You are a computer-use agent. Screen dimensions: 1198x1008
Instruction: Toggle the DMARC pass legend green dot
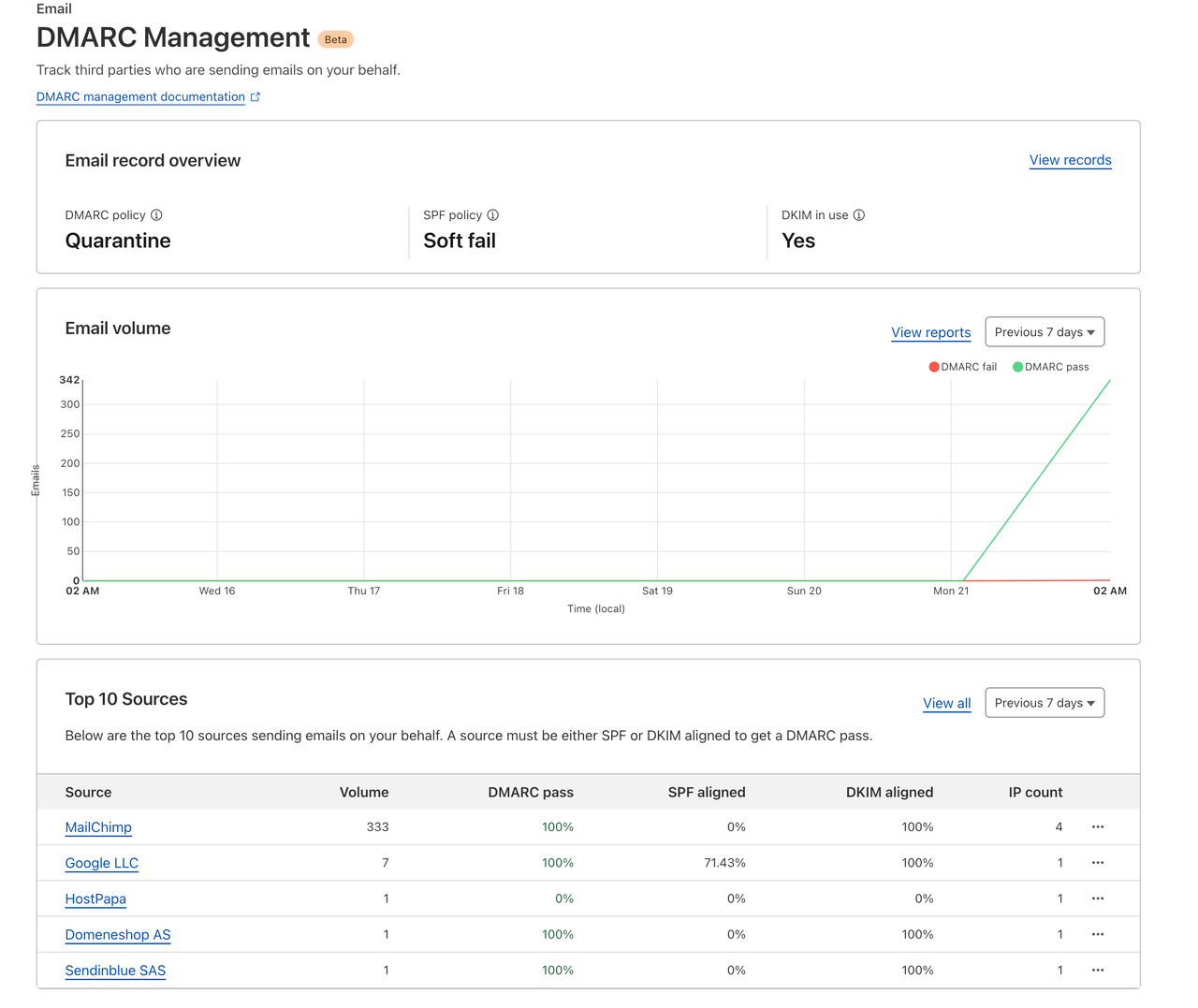coord(1018,367)
